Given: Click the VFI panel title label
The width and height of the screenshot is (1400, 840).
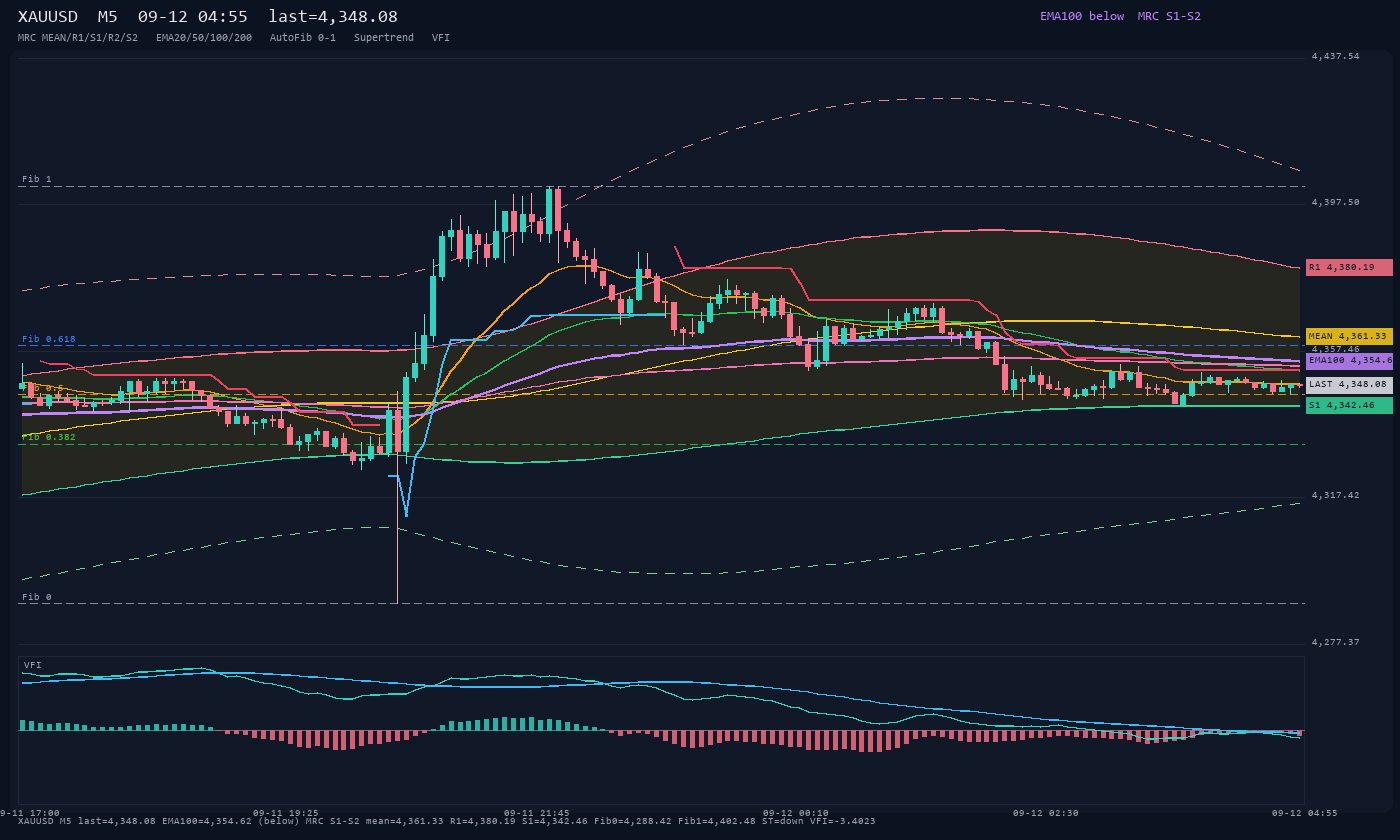Looking at the screenshot, I should [x=33, y=665].
